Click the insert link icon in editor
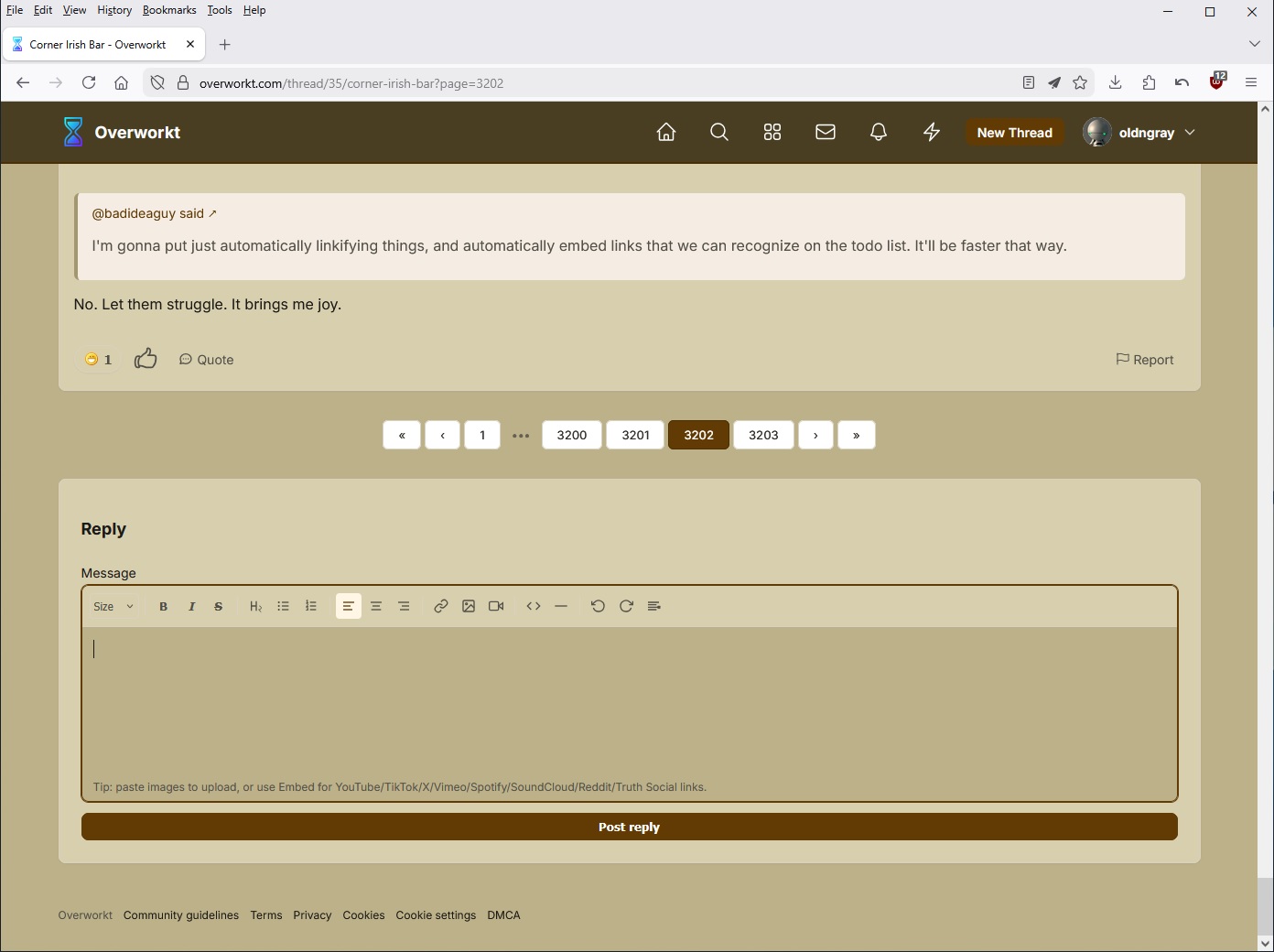The width and height of the screenshot is (1274, 952). pos(440,606)
